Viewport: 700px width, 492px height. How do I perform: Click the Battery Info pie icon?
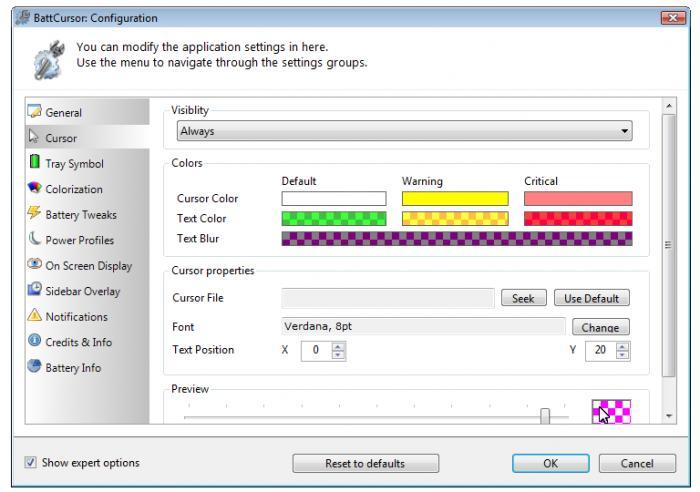(x=34, y=366)
